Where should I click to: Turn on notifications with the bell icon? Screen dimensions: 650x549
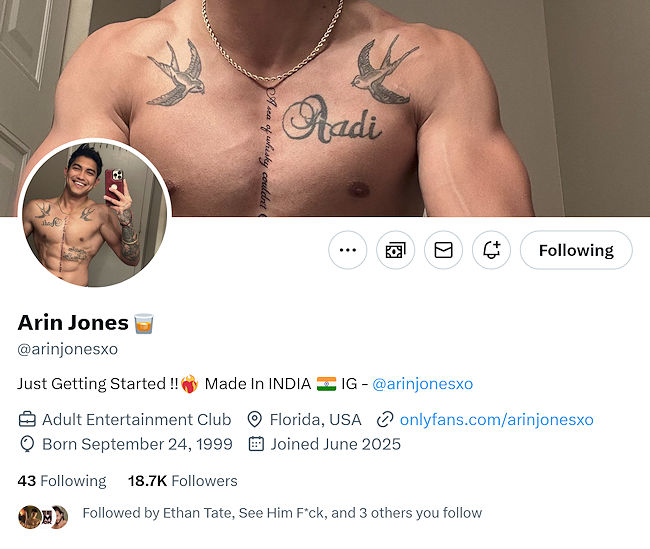tap(491, 250)
